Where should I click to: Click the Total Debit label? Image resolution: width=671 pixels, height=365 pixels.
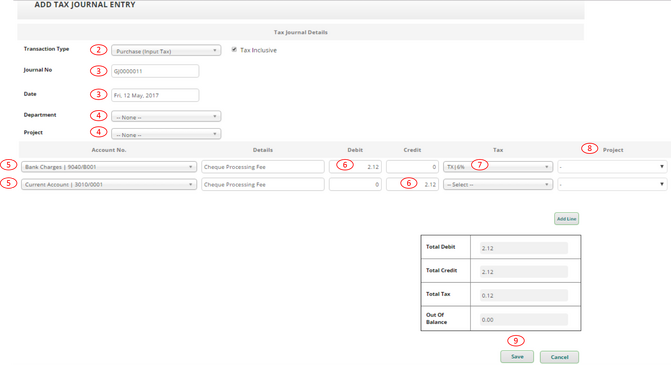tap(440, 247)
